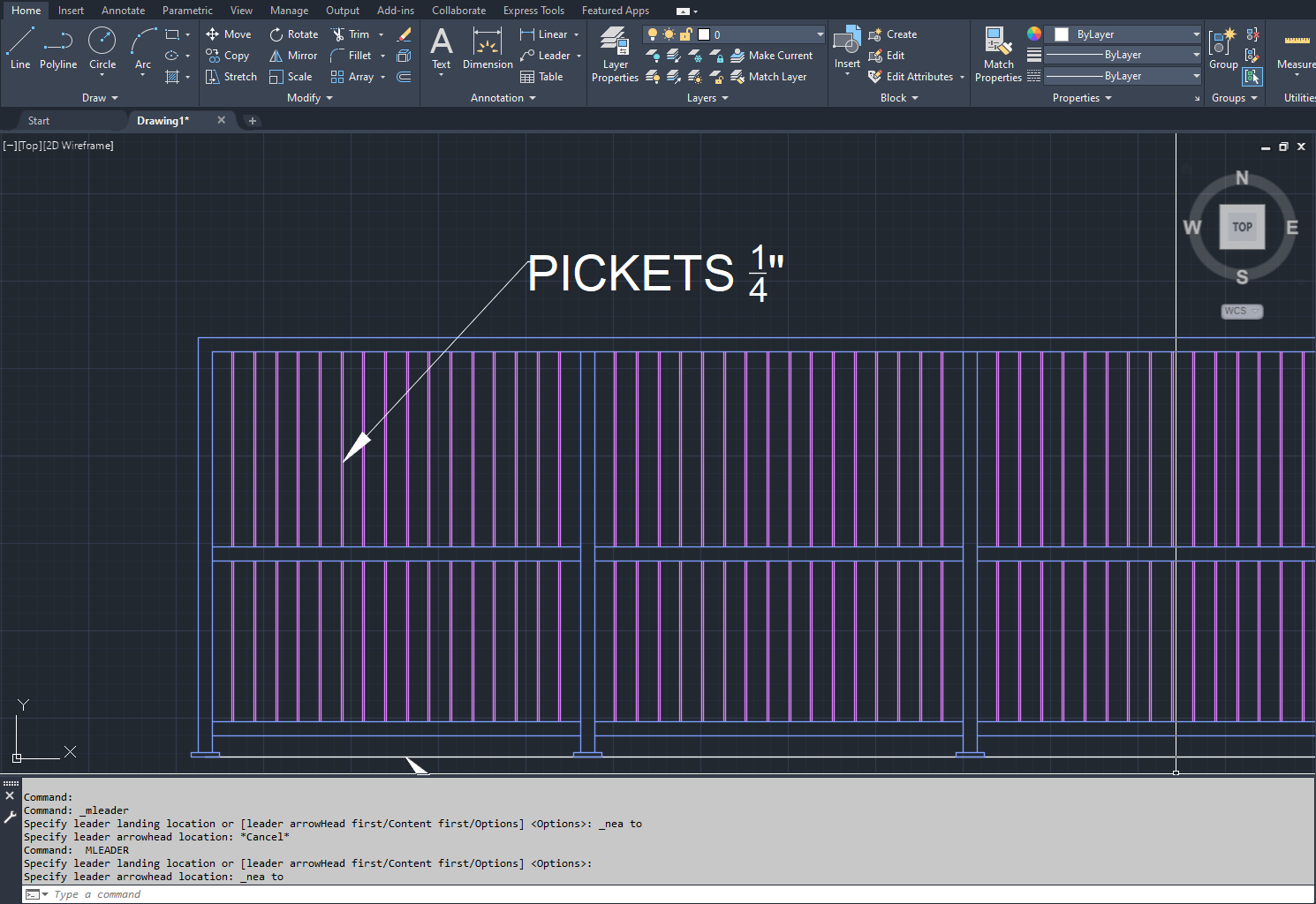Open the layer name dropdown
Image resolution: width=1316 pixels, height=904 pixels.
[820, 34]
